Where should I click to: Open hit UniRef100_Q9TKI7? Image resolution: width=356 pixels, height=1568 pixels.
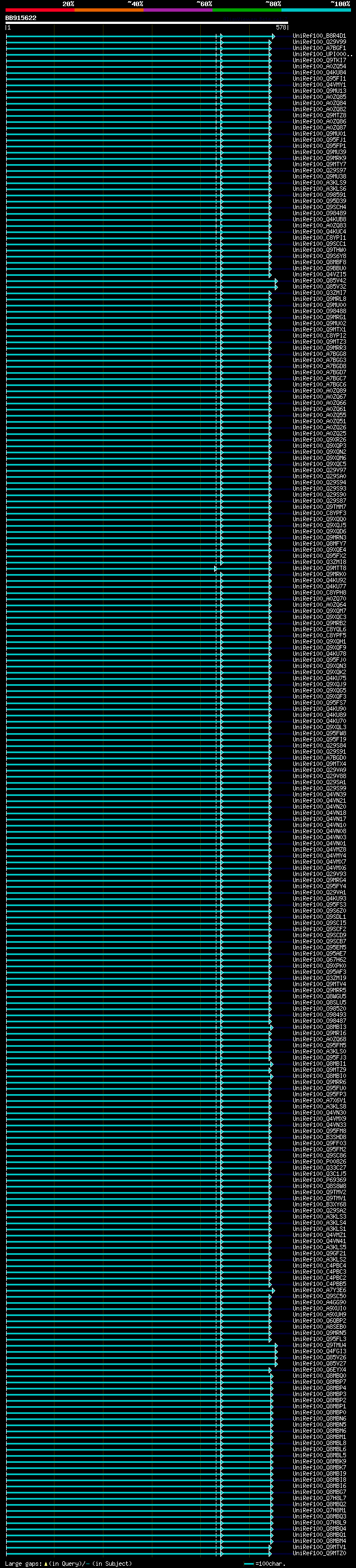319,60
